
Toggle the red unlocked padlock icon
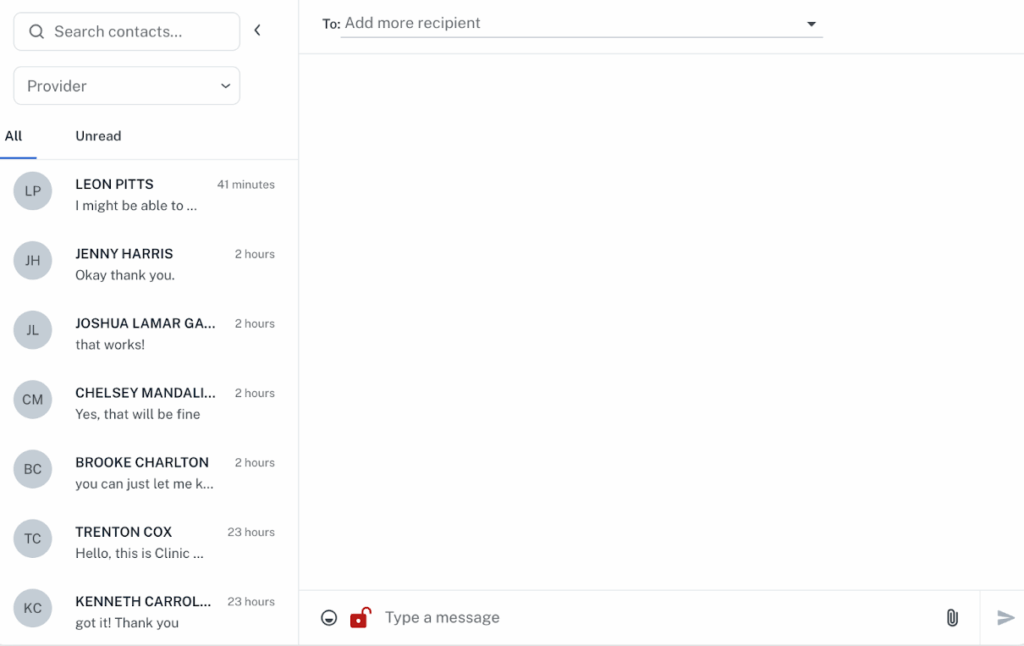click(360, 618)
